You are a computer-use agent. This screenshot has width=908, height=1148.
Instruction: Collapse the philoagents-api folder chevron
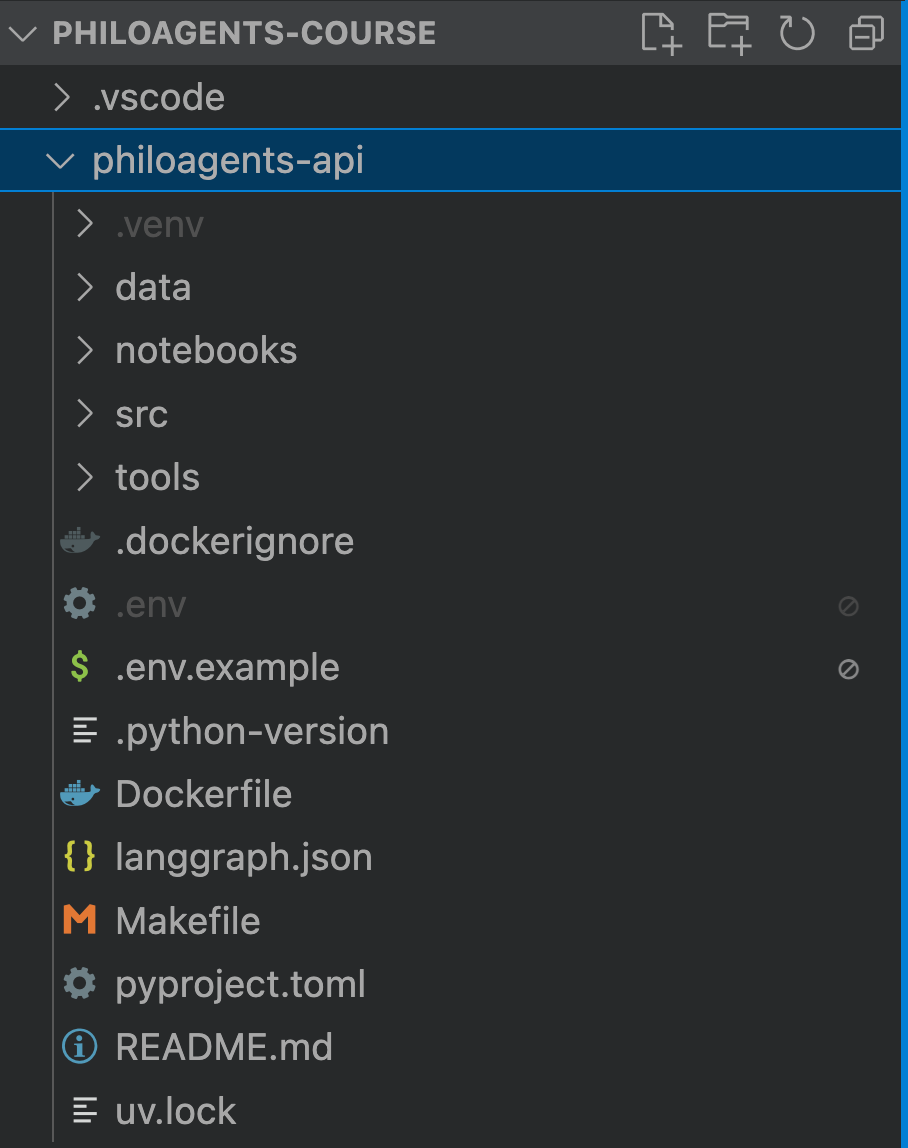coord(62,160)
